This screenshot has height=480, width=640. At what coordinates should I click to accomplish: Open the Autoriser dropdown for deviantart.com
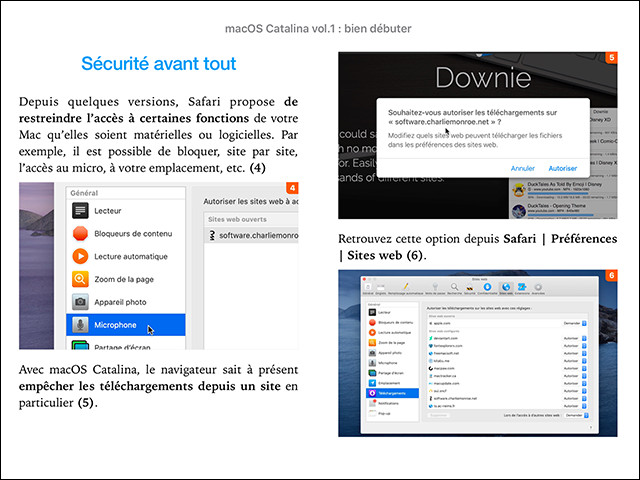pyautogui.click(x=576, y=340)
